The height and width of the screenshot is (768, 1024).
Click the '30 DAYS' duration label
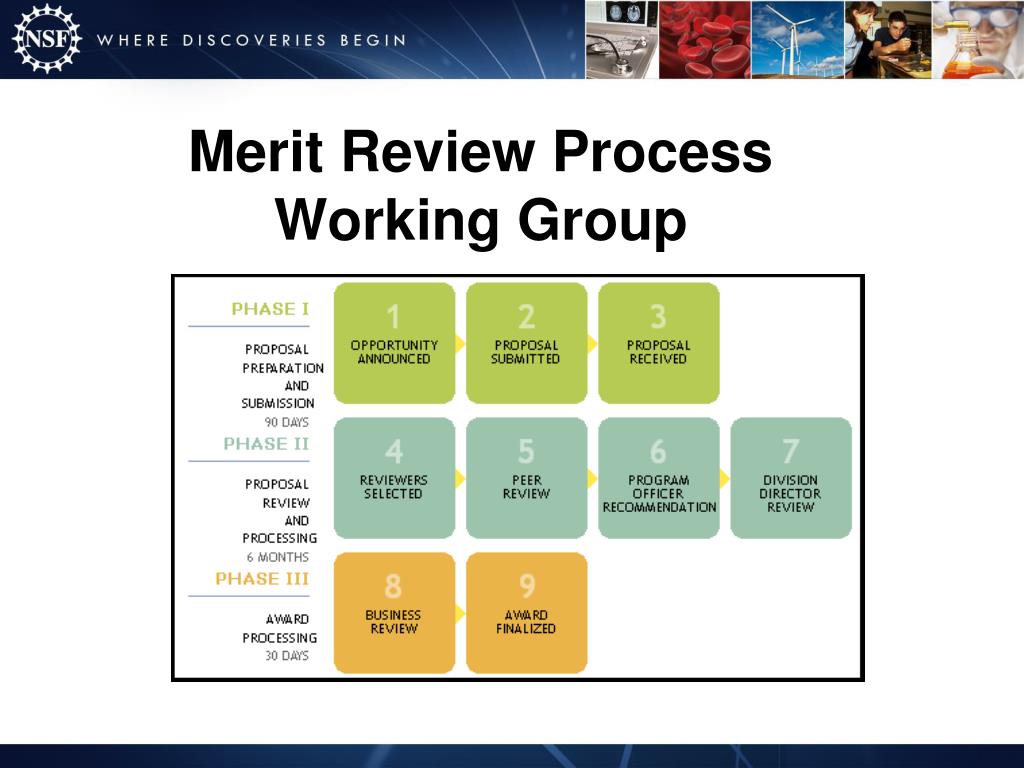287,655
